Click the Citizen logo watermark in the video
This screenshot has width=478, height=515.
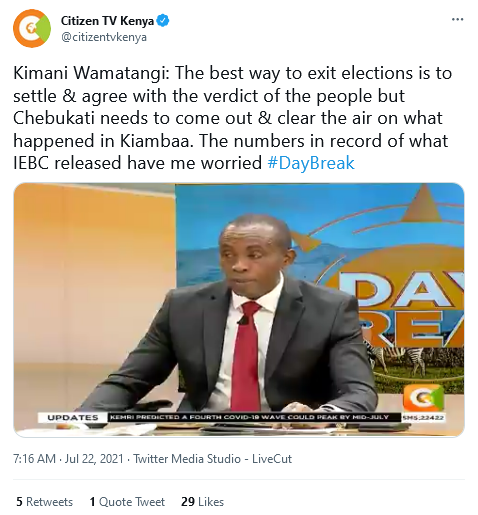coord(423,397)
